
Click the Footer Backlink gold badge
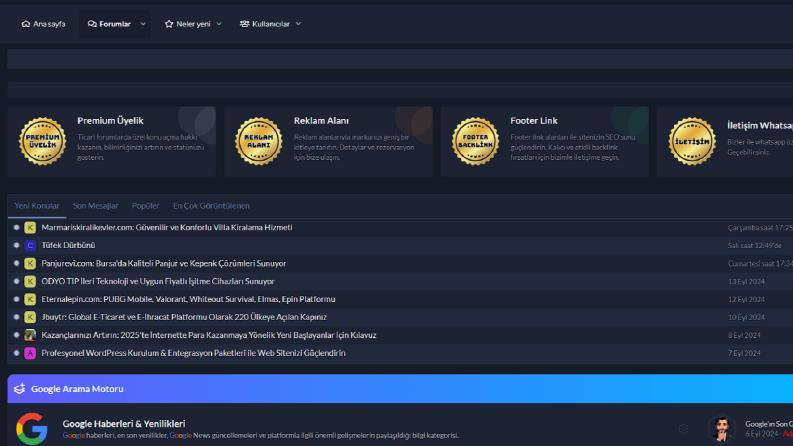pyautogui.click(x=475, y=141)
